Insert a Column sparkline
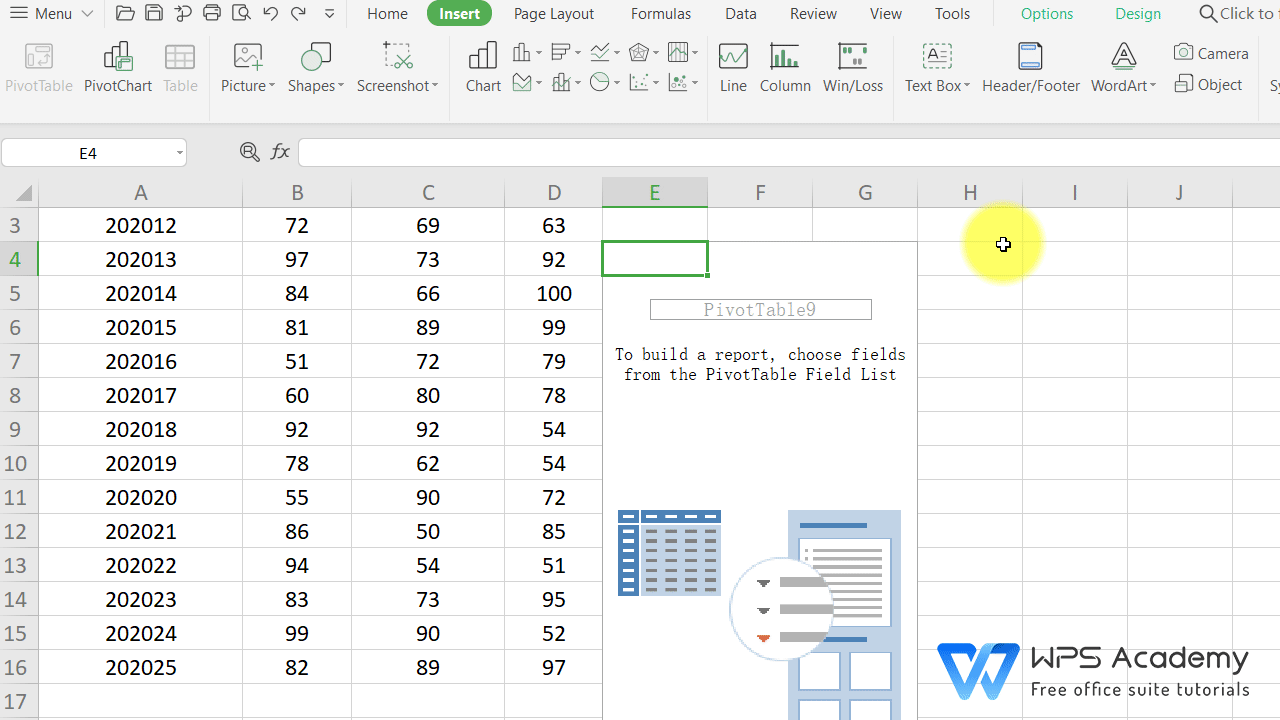 pos(784,65)
